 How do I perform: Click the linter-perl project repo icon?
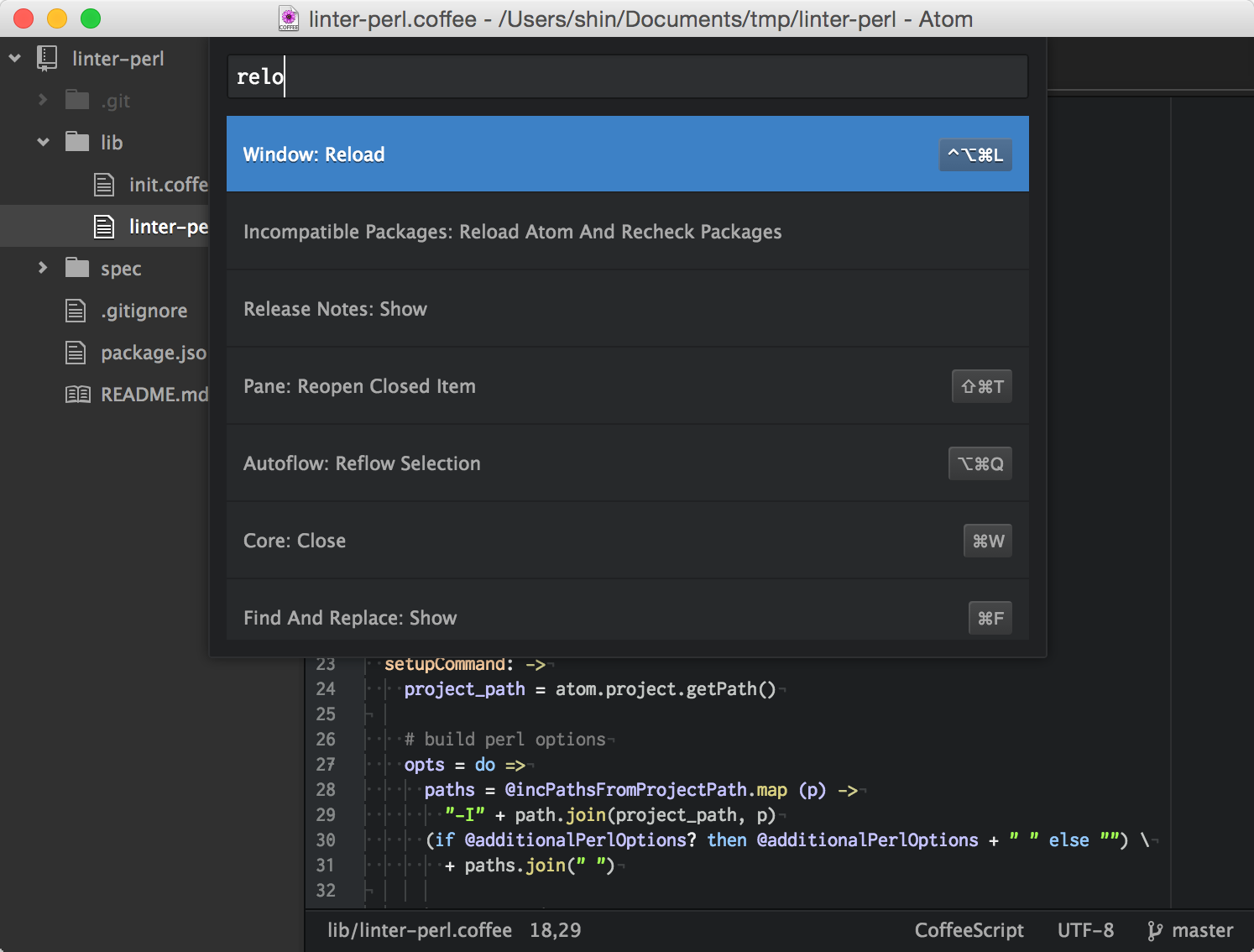[47, 59]
